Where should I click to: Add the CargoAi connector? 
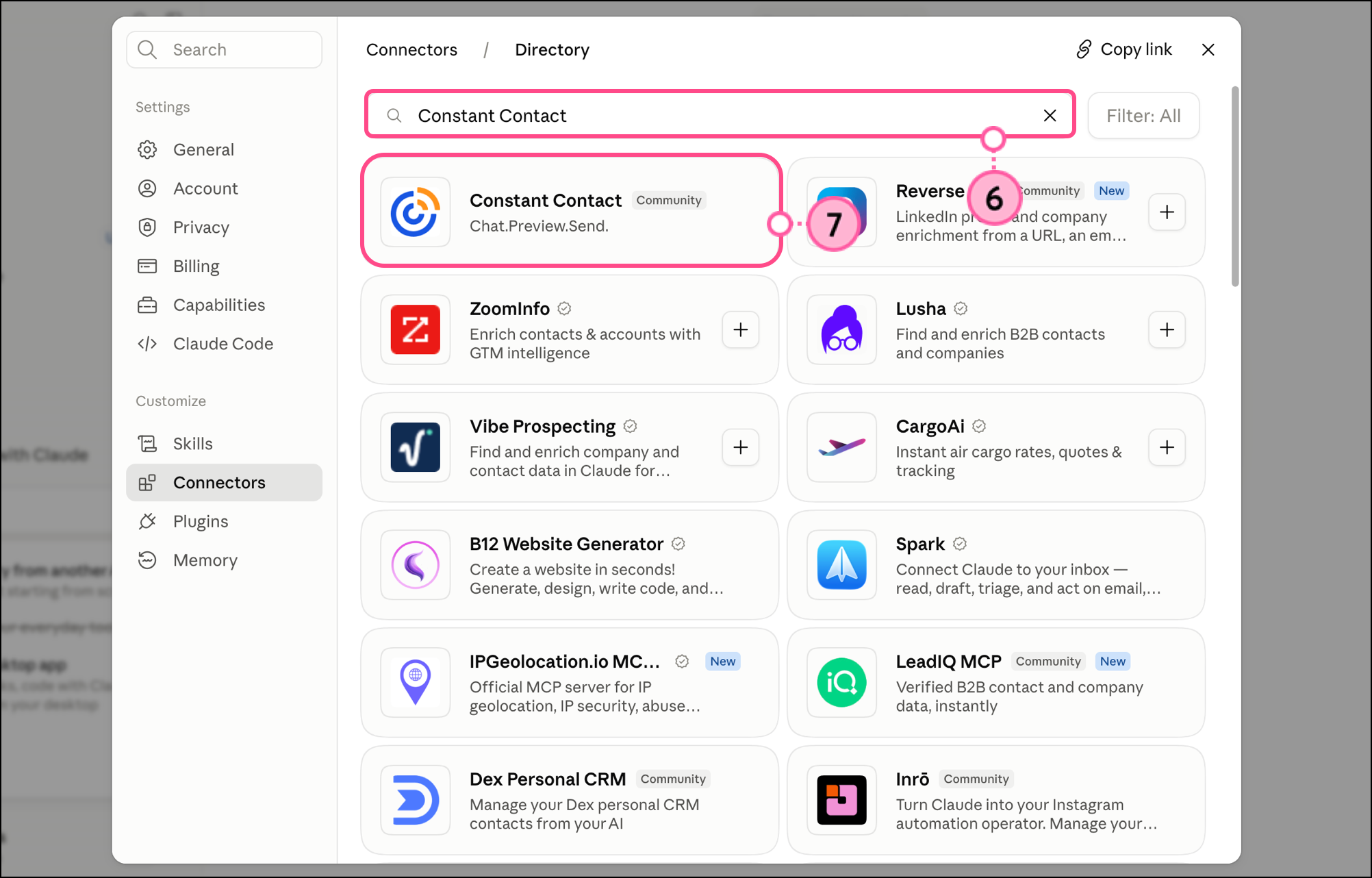pos(1167,447)
